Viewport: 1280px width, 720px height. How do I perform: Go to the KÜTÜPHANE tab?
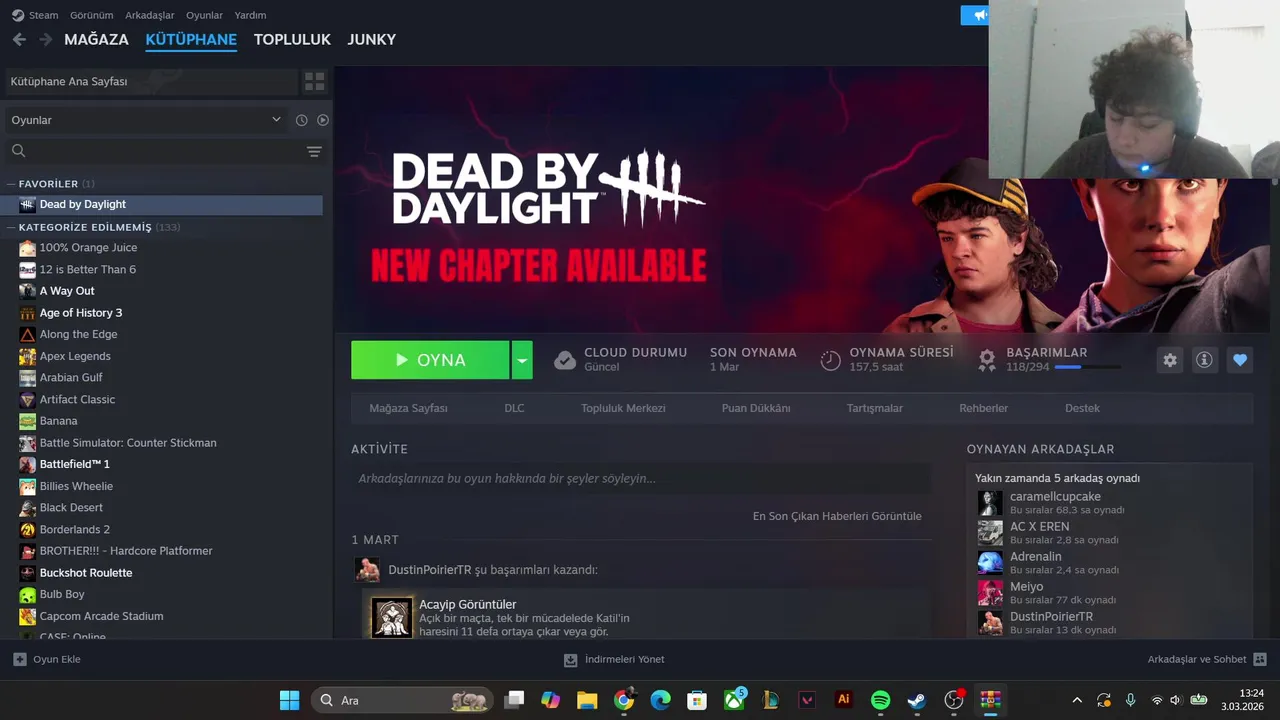191,39
